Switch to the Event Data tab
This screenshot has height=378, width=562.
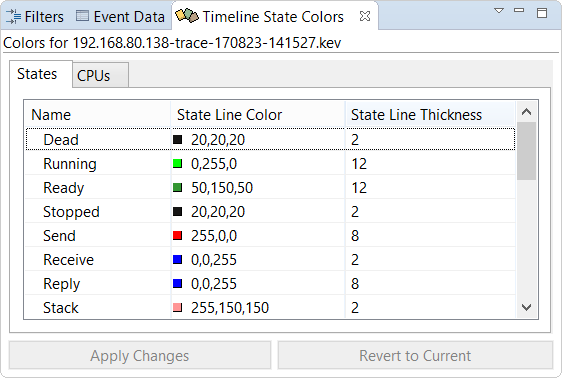pyautogui.click(x=120, y=16)
